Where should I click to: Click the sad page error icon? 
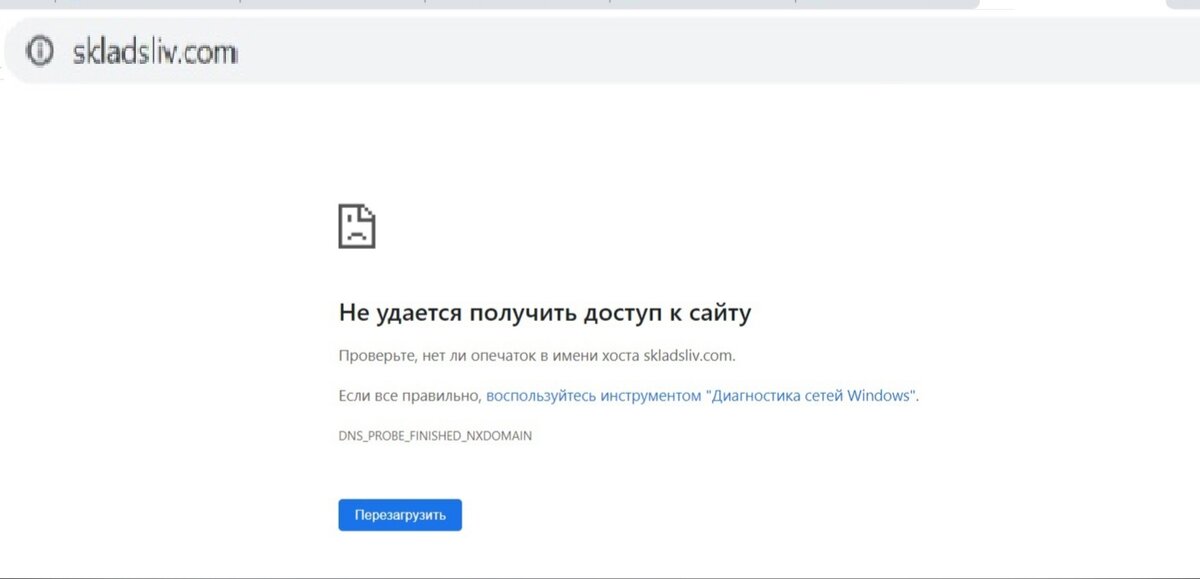pyautogui.click(x=357, y=226)
